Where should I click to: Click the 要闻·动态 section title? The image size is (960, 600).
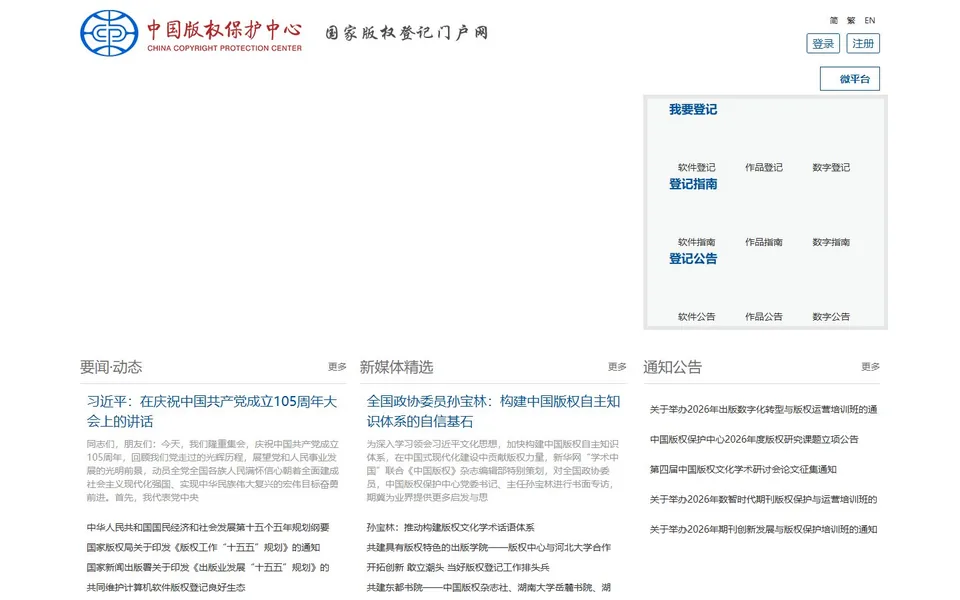pyautogui.click(x=111, y=367)
